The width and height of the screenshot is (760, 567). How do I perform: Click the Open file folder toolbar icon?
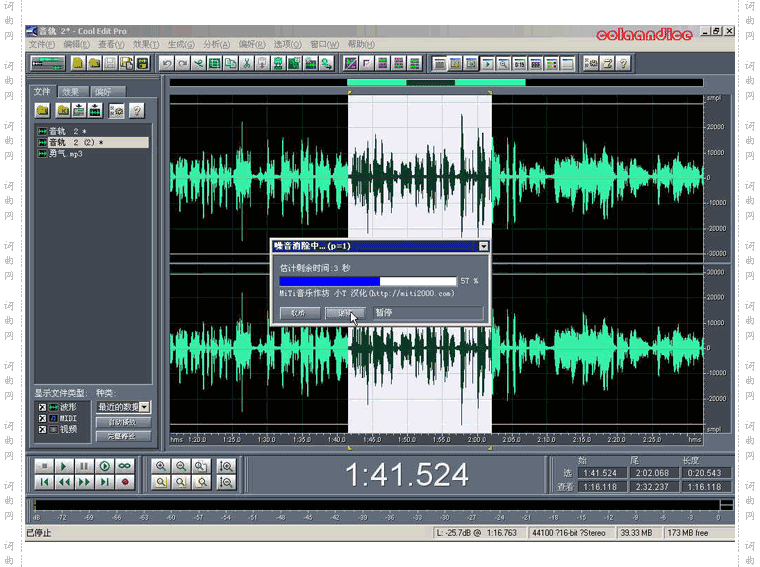tap(95, 63)
